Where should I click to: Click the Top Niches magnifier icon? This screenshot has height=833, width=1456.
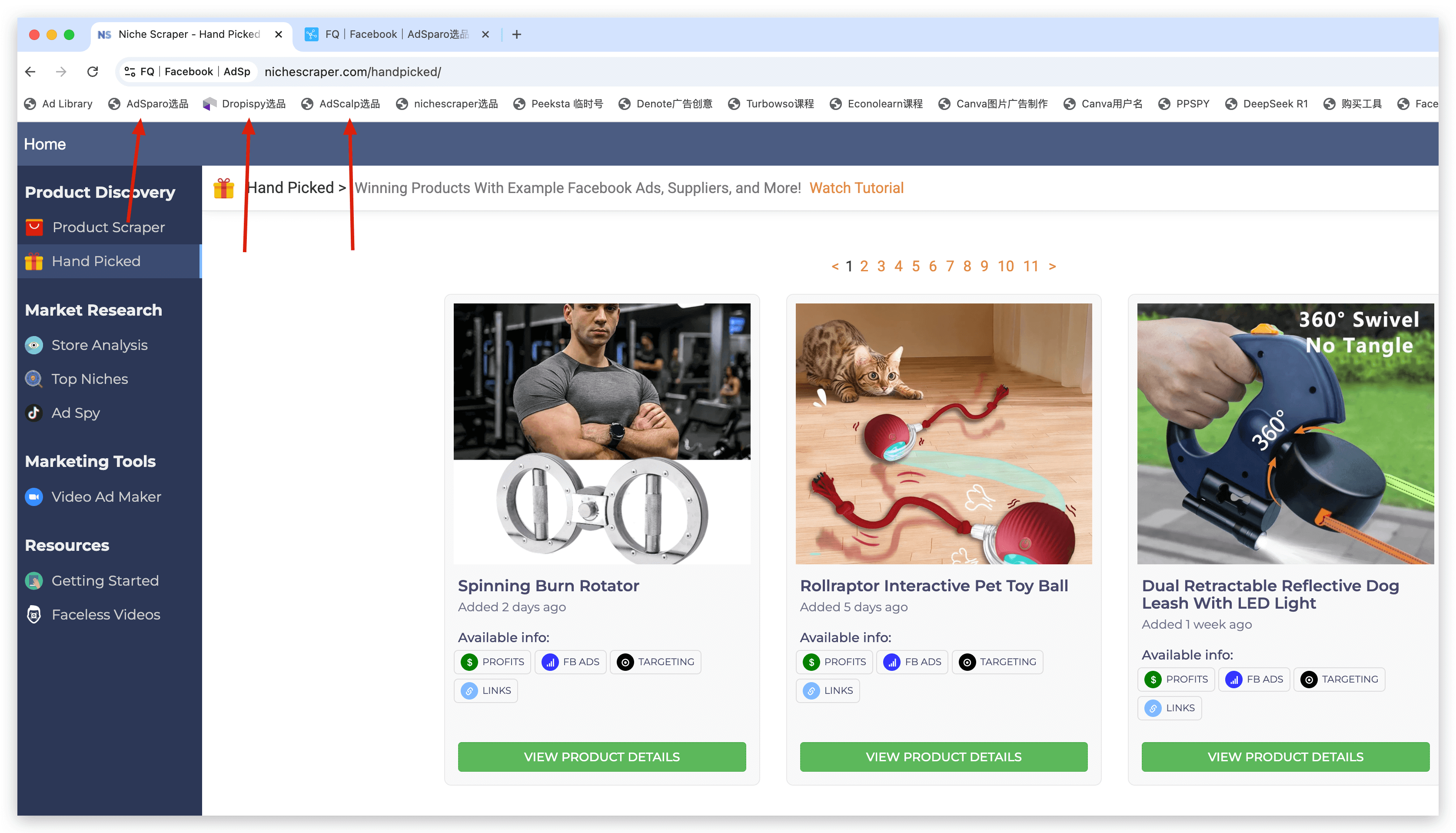coord(34,379)
